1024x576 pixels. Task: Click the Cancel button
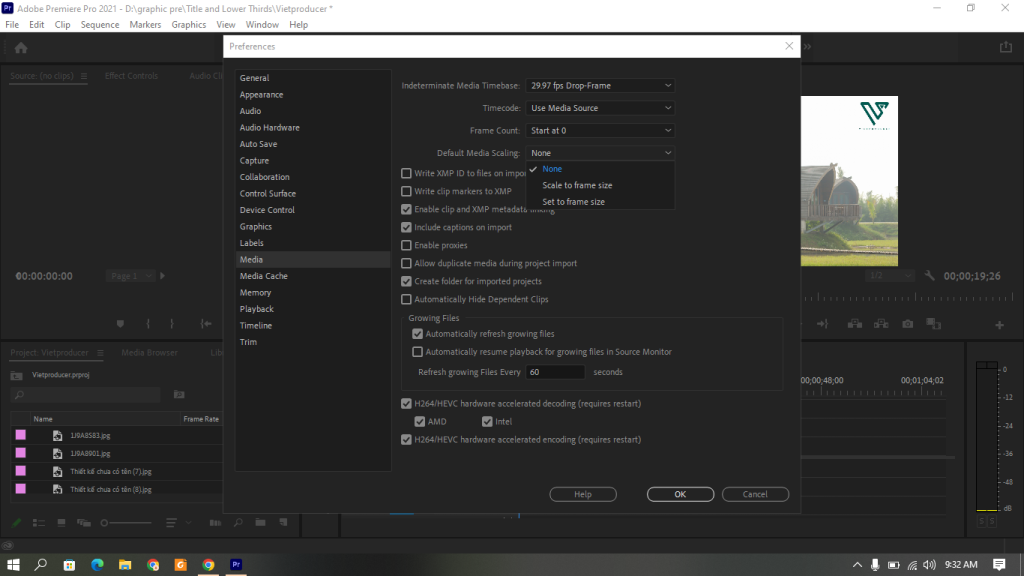pyautogui.click(x=755, y=494)
